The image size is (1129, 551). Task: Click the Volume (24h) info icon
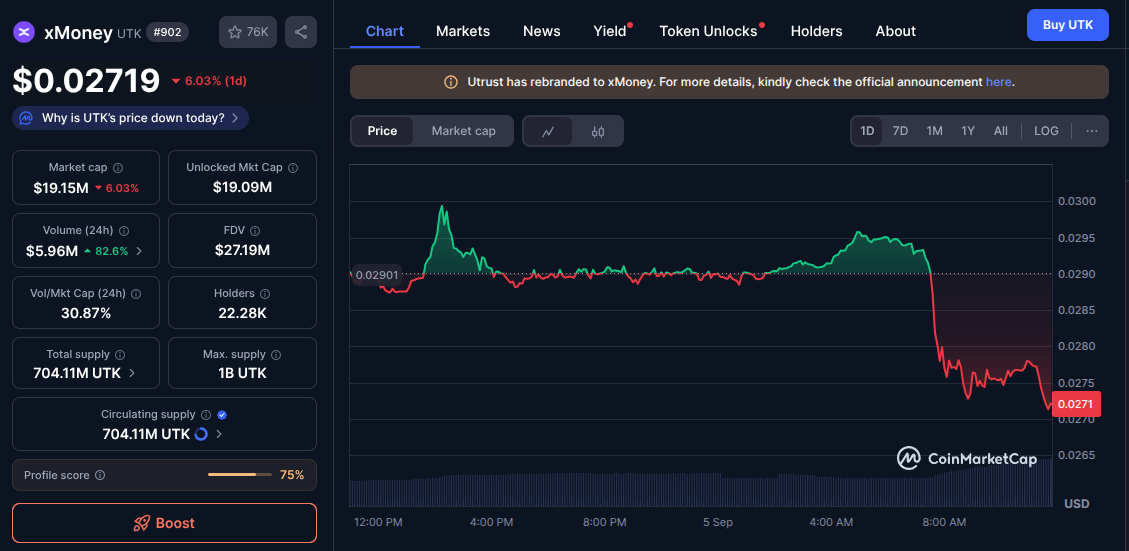coord(124,231)
